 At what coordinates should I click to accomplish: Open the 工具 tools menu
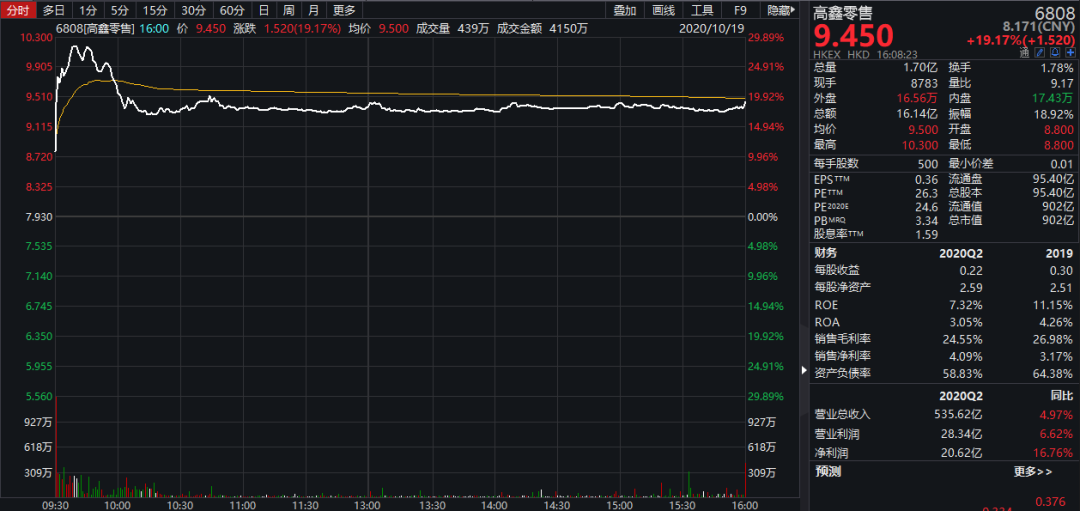(x=702, y=10)
